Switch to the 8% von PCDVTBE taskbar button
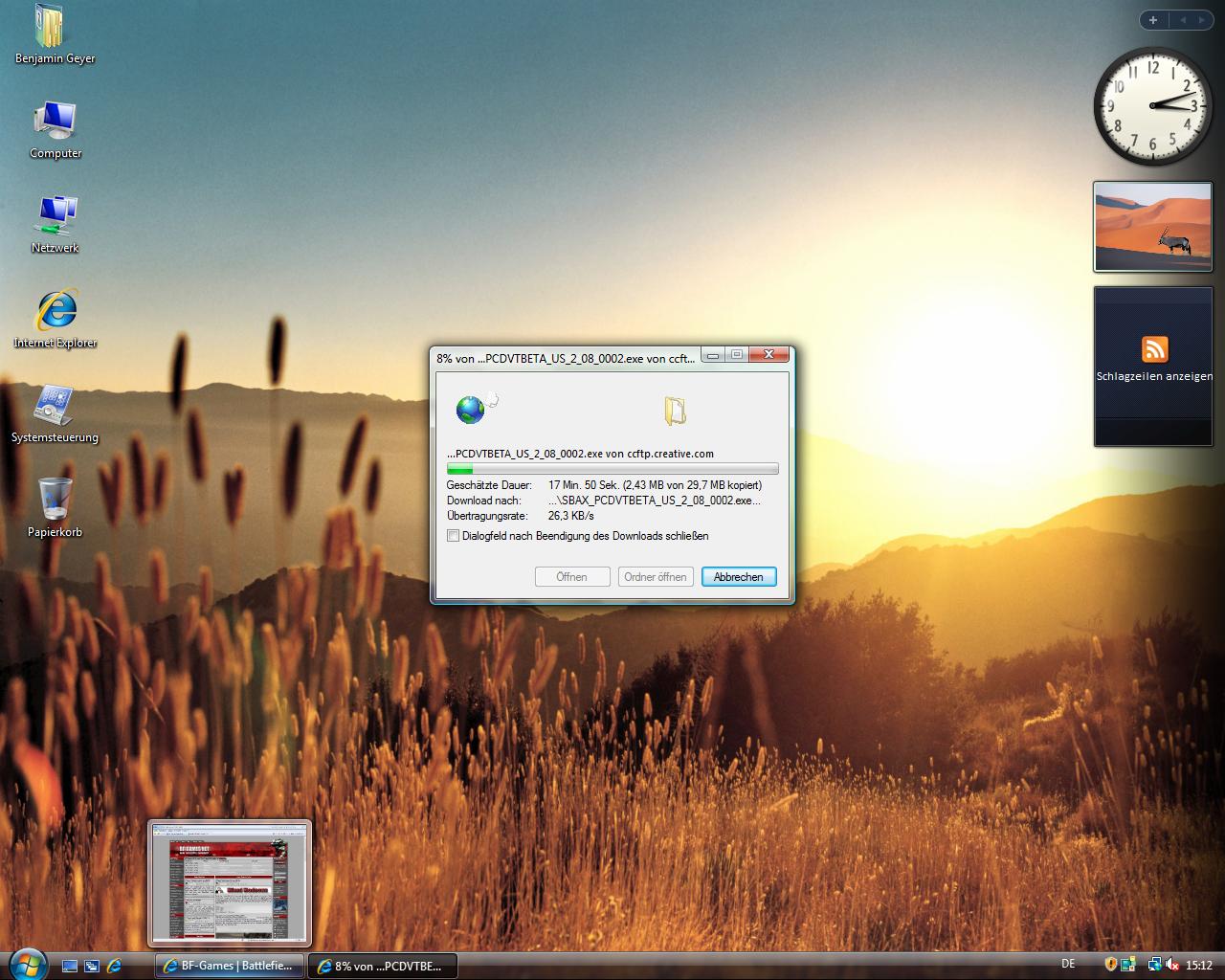The width and height of the screenshot is (1225, 980). [382, 966]
